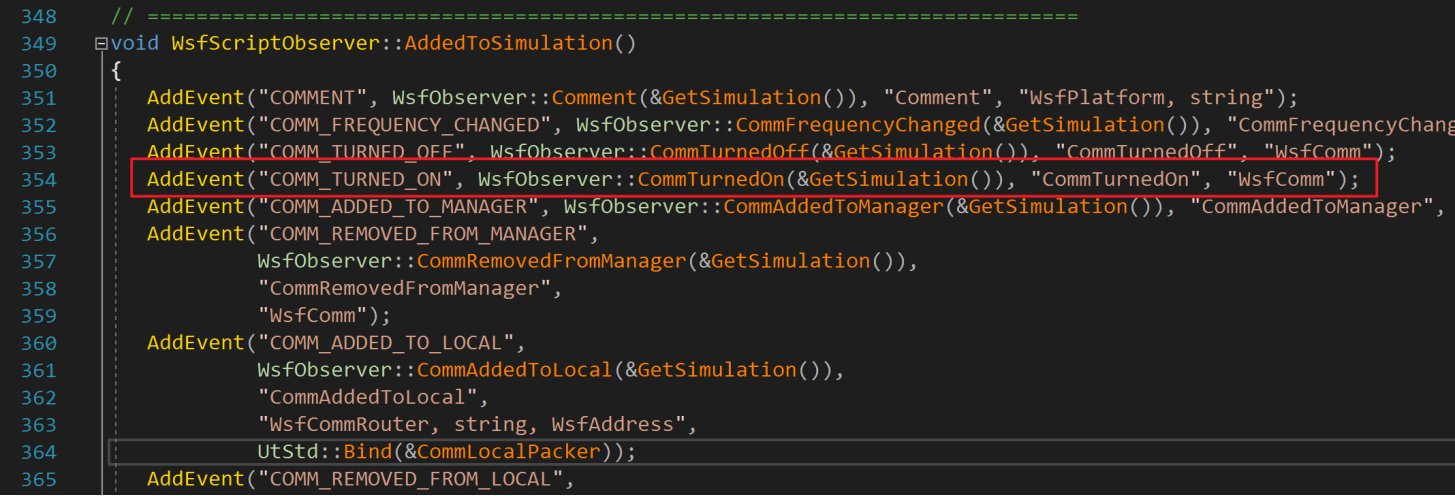Viewport: 1455px width, 496px height.
Task: Click line number 349 in the gutter
Action: (37, 44)
